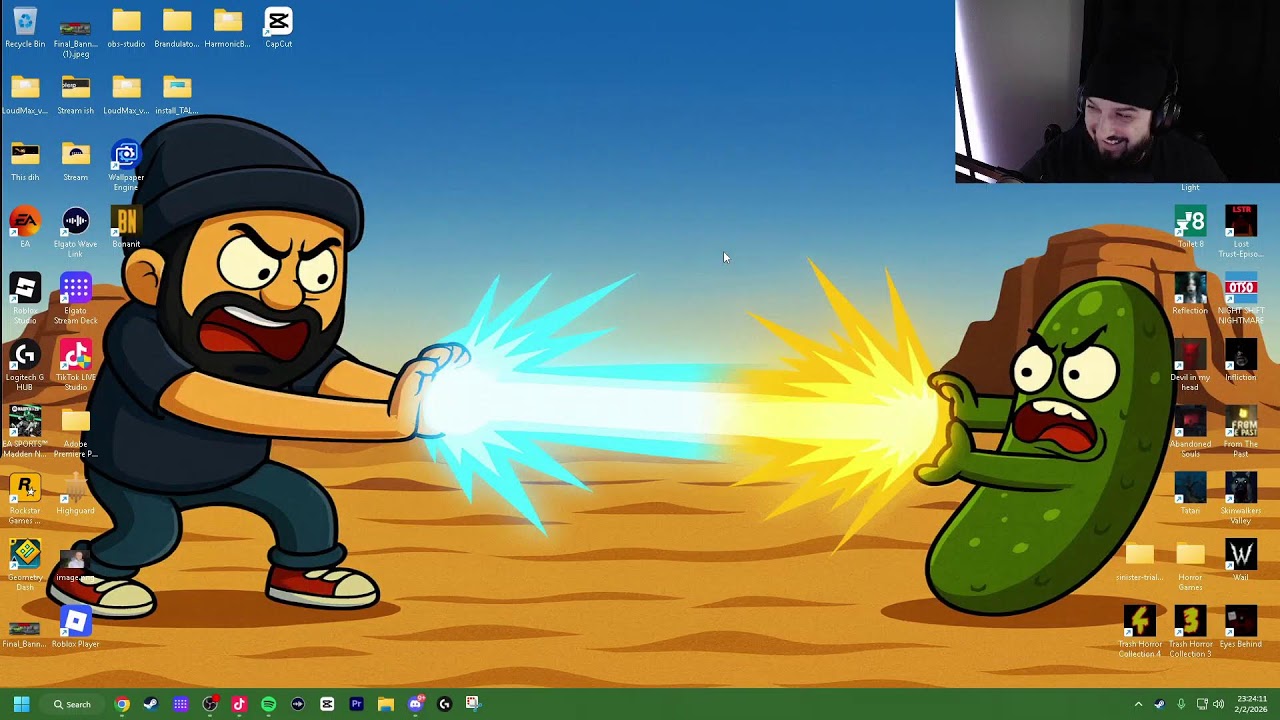Open Stream Deck from the taskbar
1280x720 pixels.
180,704
